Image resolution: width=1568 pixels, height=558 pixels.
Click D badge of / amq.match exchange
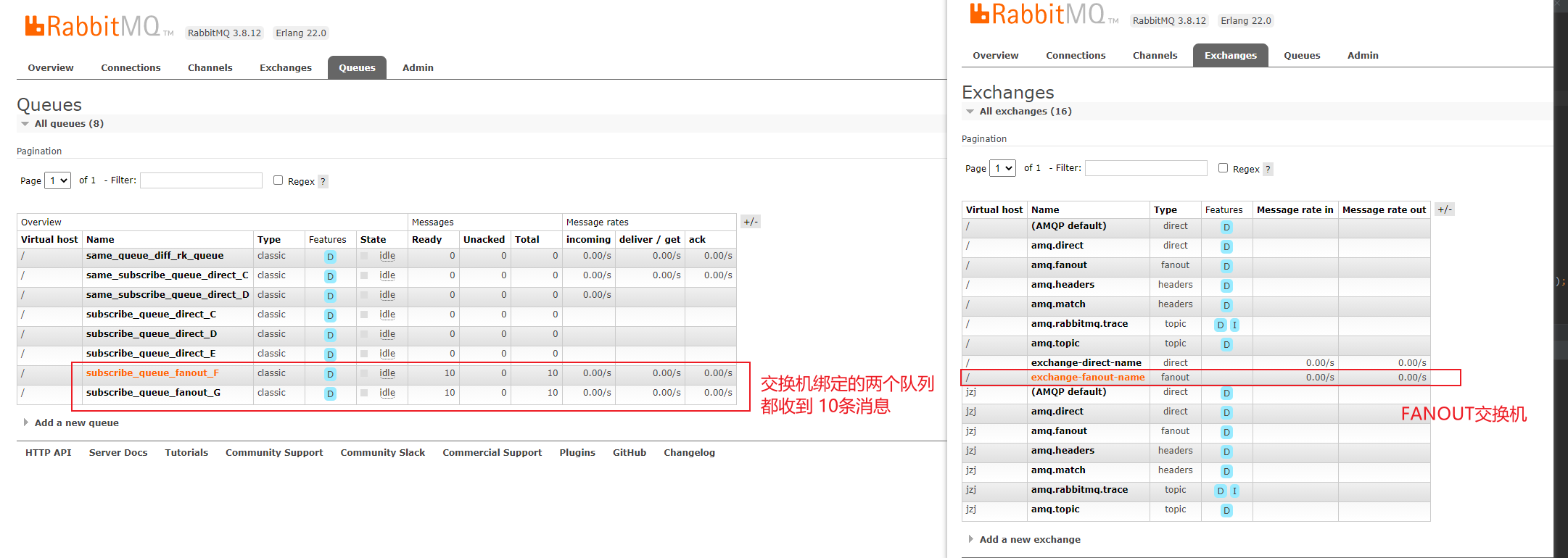point(1226,305)
